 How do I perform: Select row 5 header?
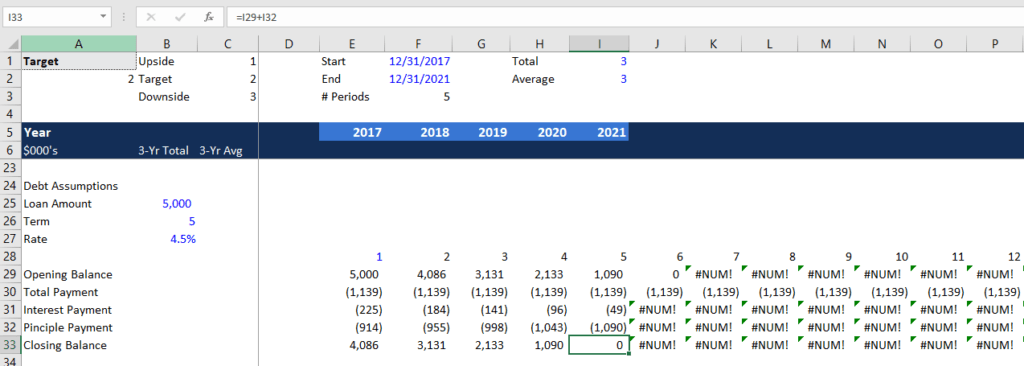tap(10, 132)
